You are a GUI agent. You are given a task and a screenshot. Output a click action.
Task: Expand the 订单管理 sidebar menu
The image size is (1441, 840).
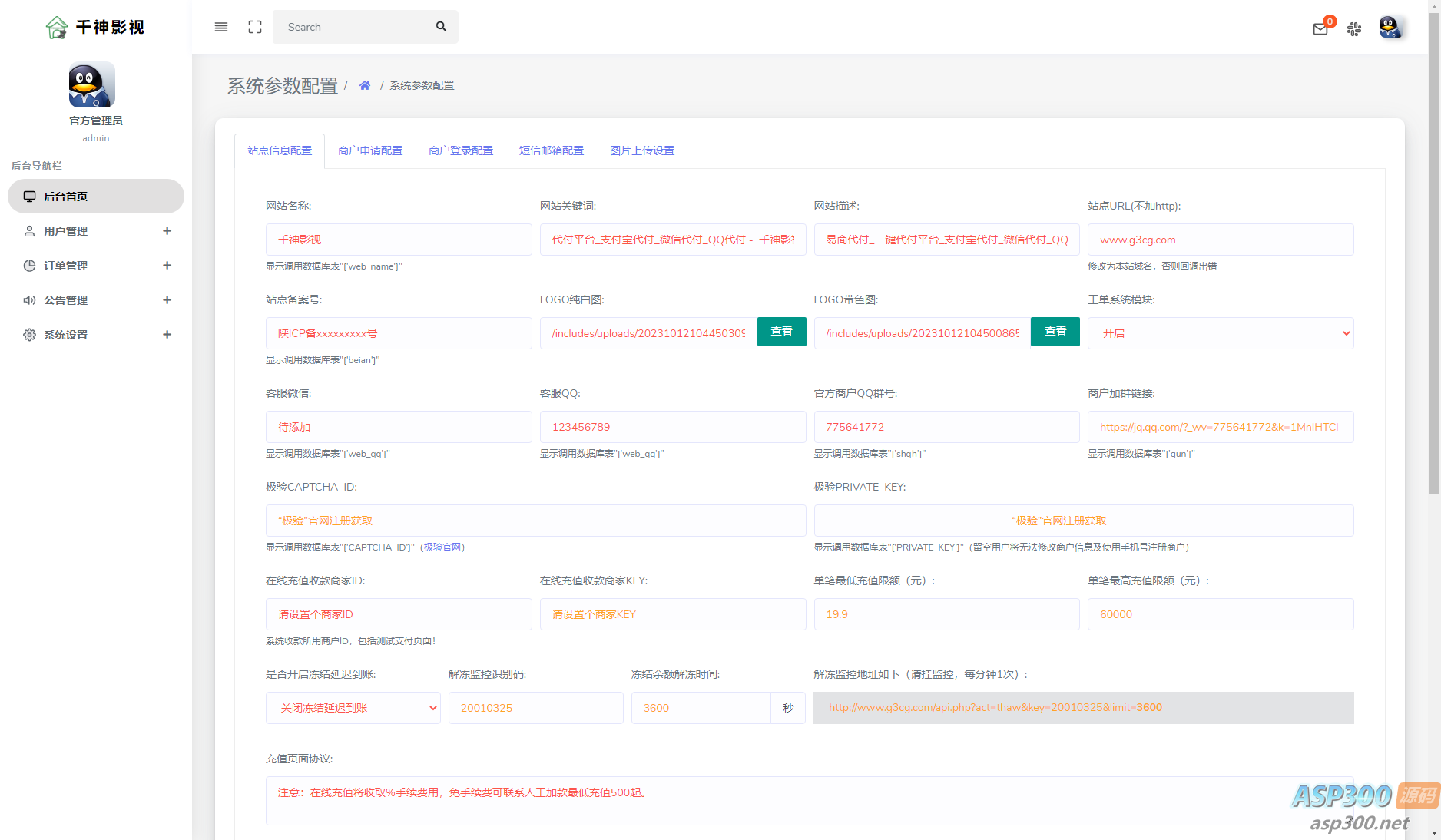[96, 266]
